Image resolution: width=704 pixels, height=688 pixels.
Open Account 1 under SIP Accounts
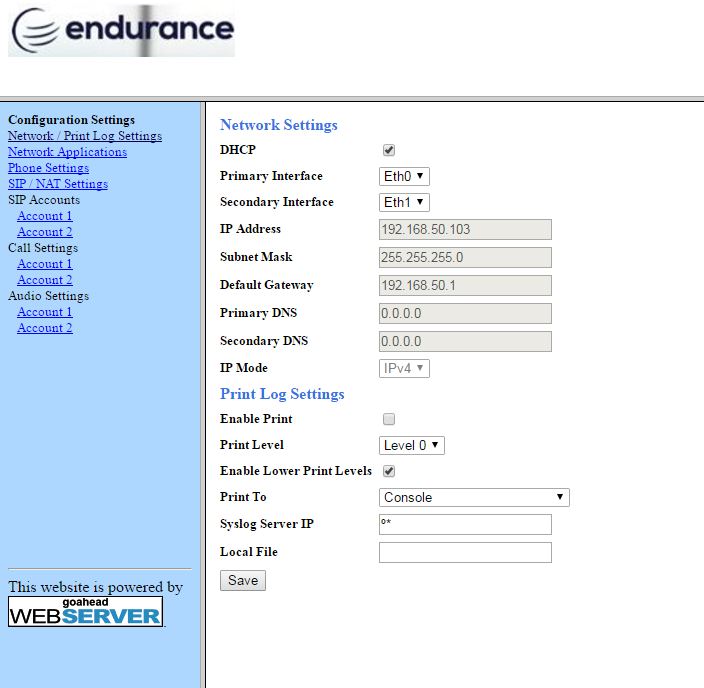(x=45, y=216)
